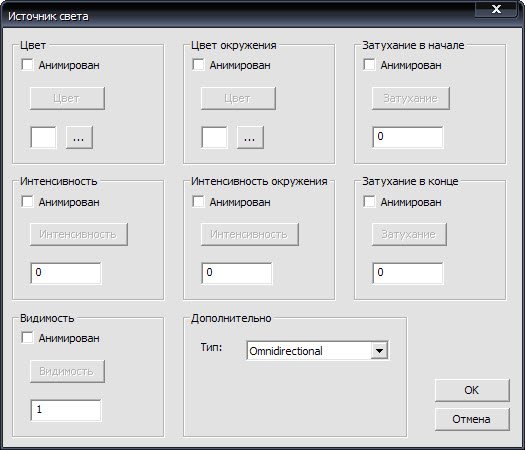Check Анимирован under Затухание в конце
This screenshot has width=525, height=450.
tap(369, 202)
